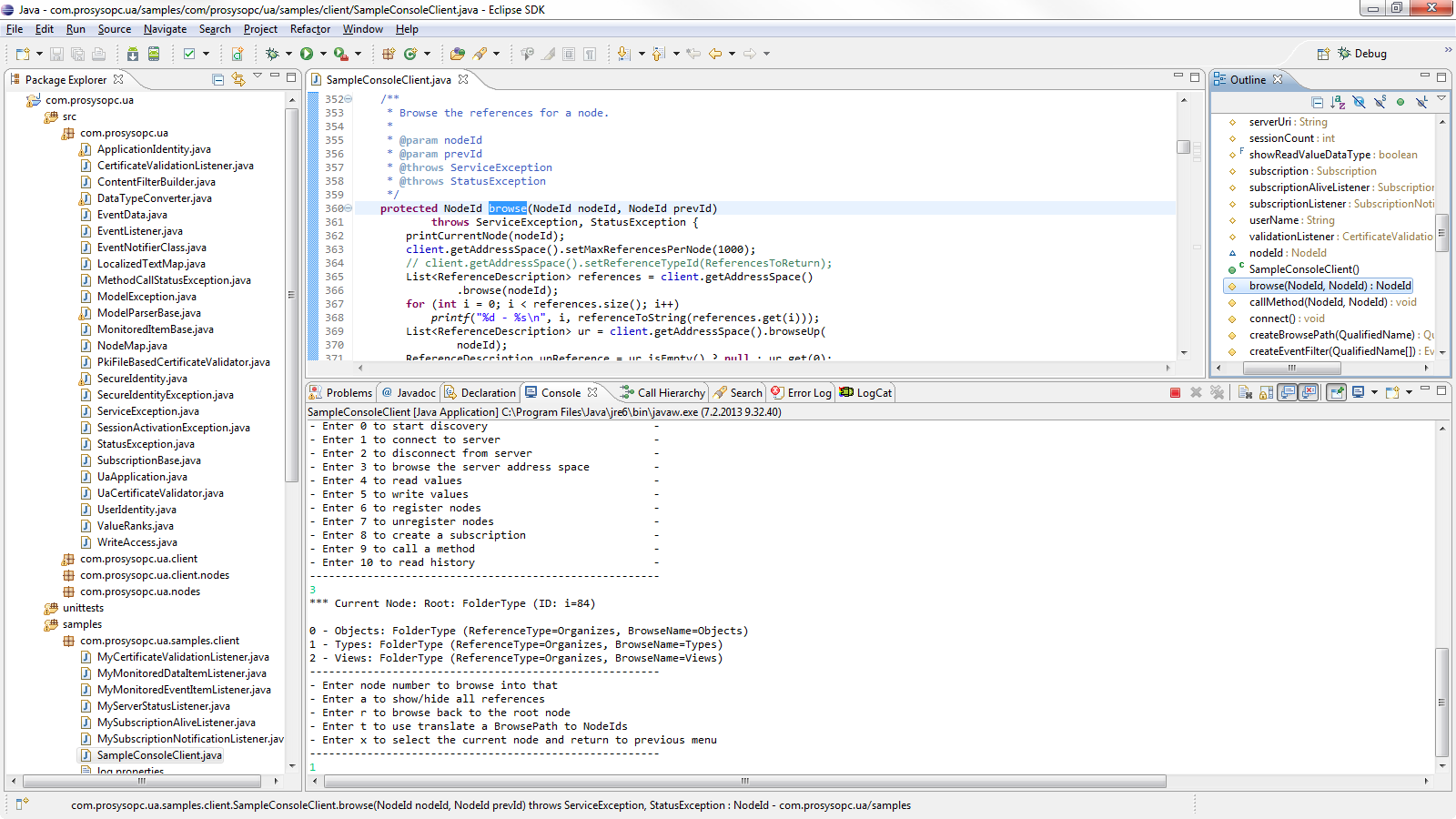Toggle Link with Editor in Package Explorer
This screenshot has width=1456, height=819.
(238, 80)
